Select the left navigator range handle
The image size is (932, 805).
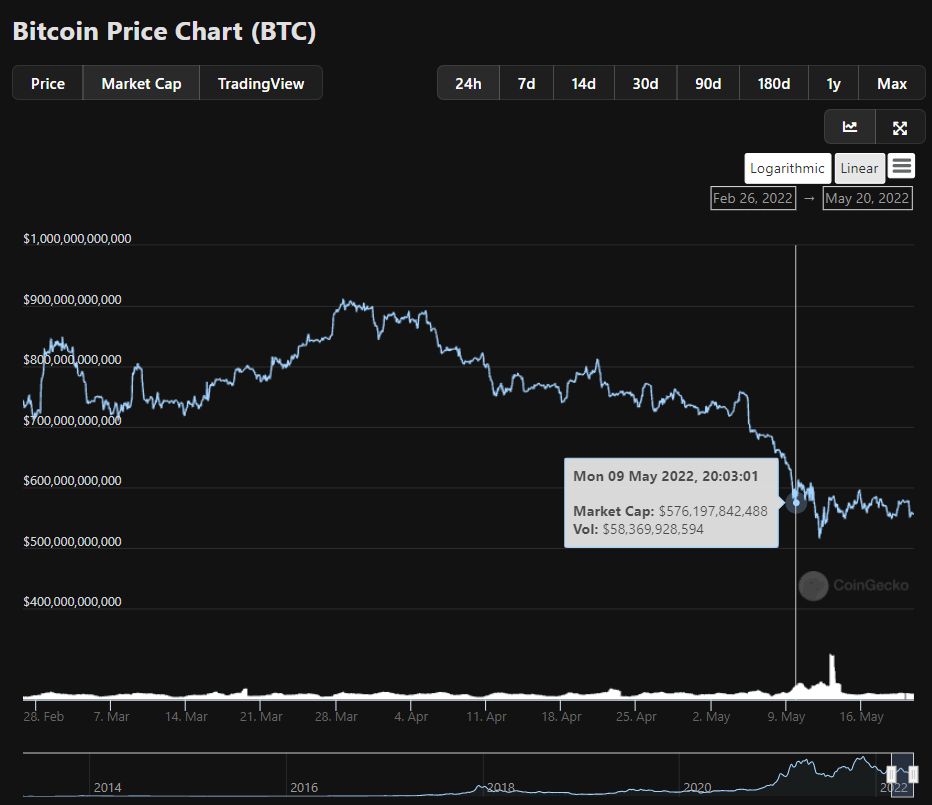pos(892,773)
